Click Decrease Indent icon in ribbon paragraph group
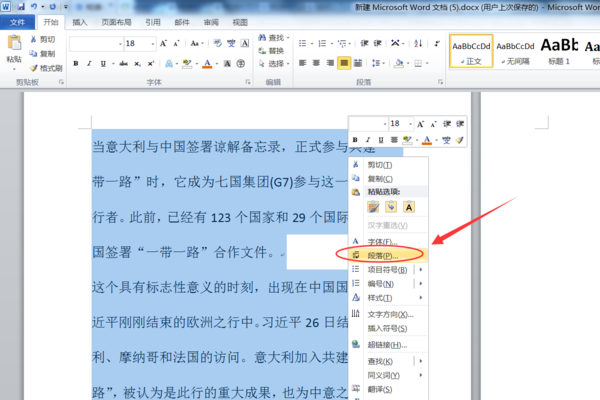The height and width of the screenshot is (400, 600). [364, 44]
